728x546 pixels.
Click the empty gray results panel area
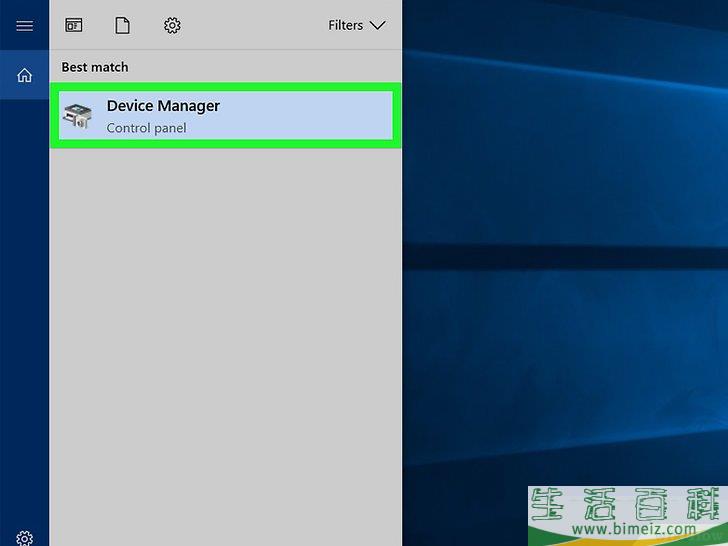click(225, 330)
